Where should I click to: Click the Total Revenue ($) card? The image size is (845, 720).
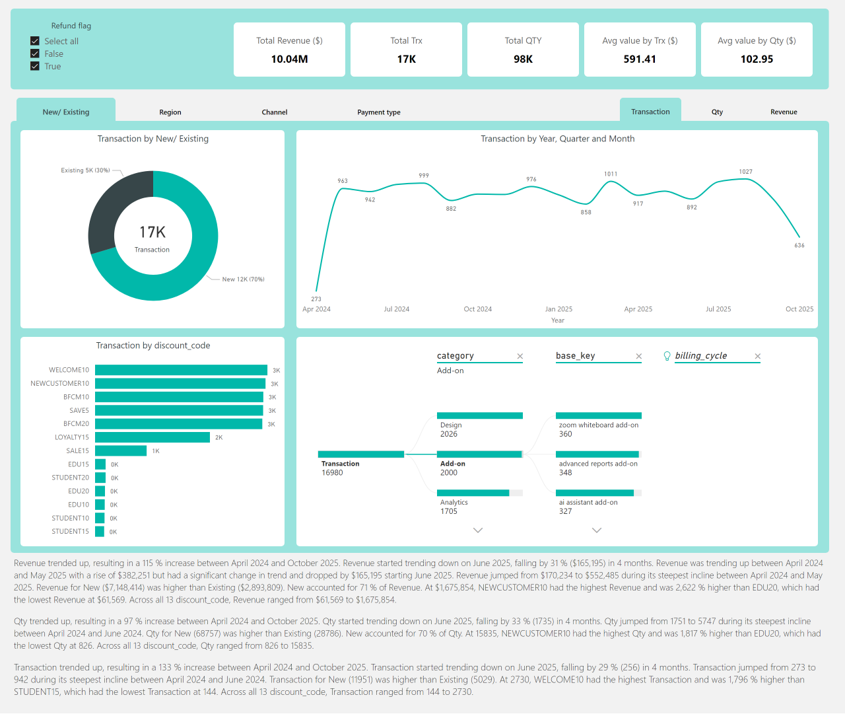[289, 50]
